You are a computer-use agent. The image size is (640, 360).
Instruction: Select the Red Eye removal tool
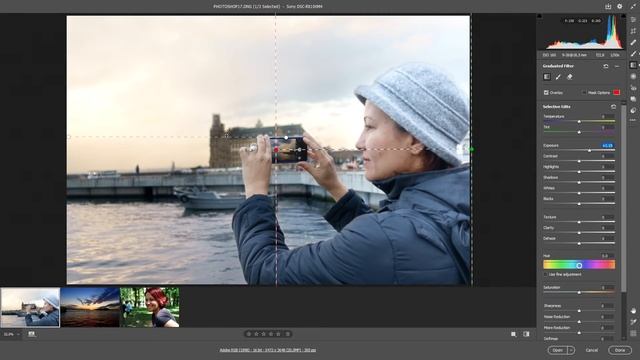click(x=633, y=87)
